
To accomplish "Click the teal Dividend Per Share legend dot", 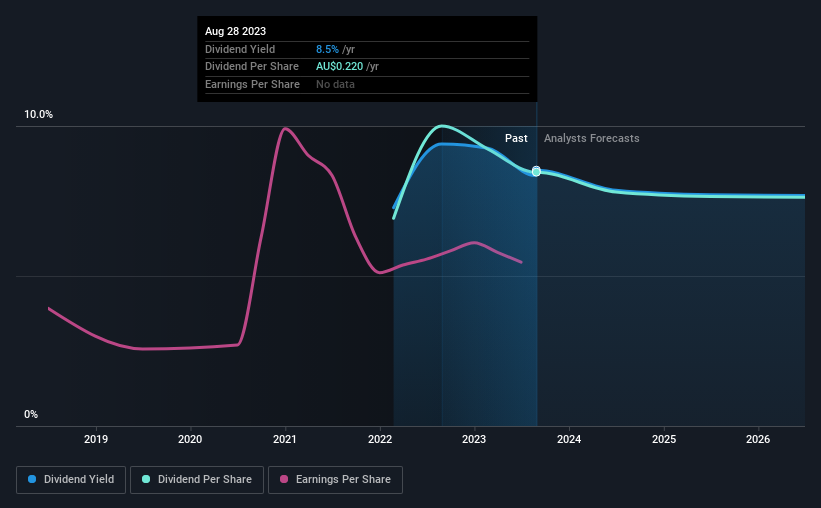I will coord(146,479).
